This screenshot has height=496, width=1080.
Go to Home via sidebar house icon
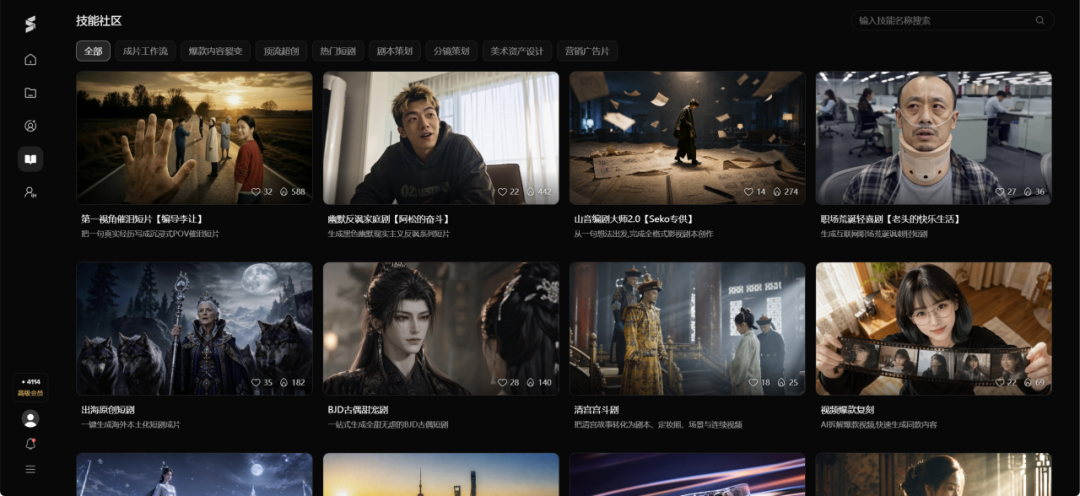pyautogui.click(x=30, y=59)
